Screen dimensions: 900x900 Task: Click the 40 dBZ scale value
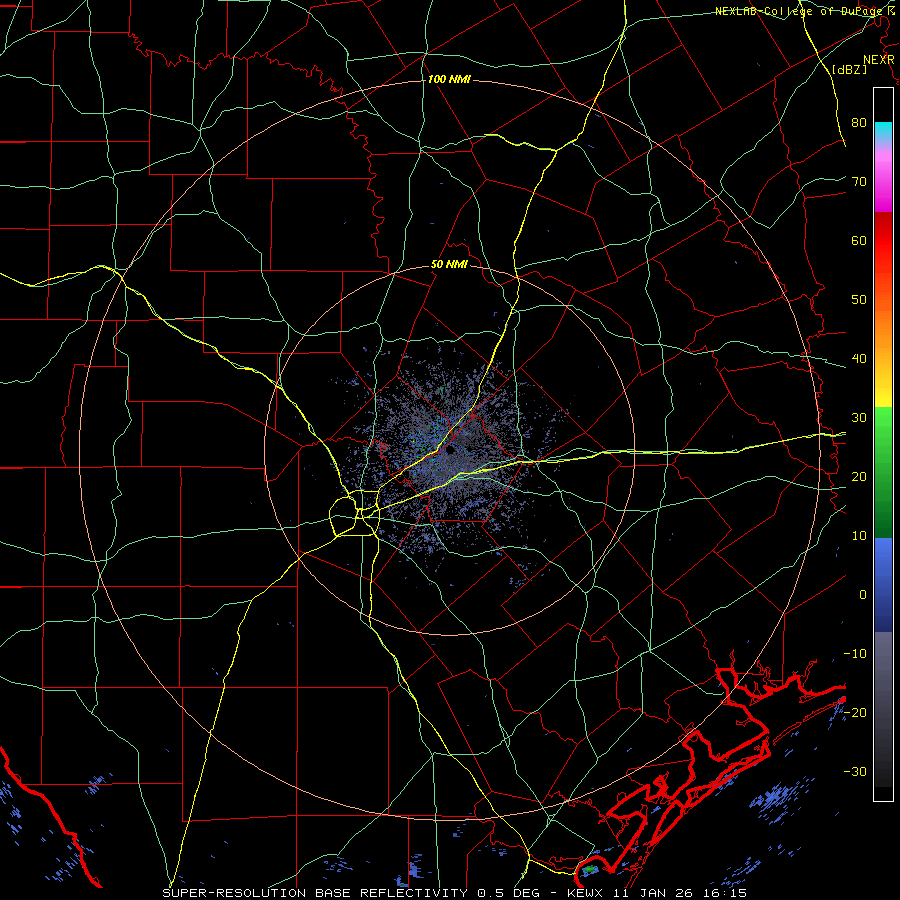[x=859, y=358]
